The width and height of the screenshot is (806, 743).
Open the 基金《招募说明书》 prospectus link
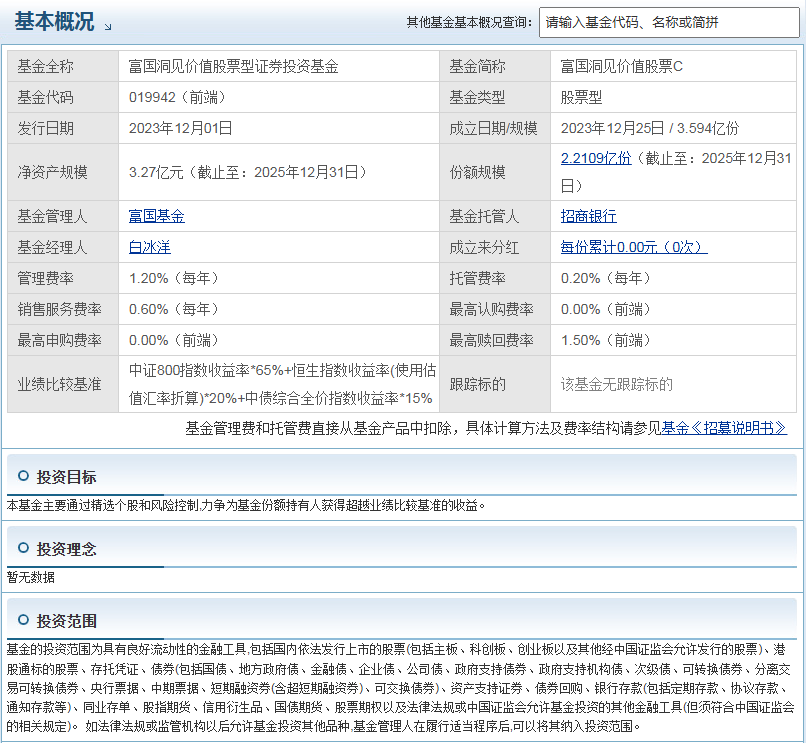click(x=724, y=428)
